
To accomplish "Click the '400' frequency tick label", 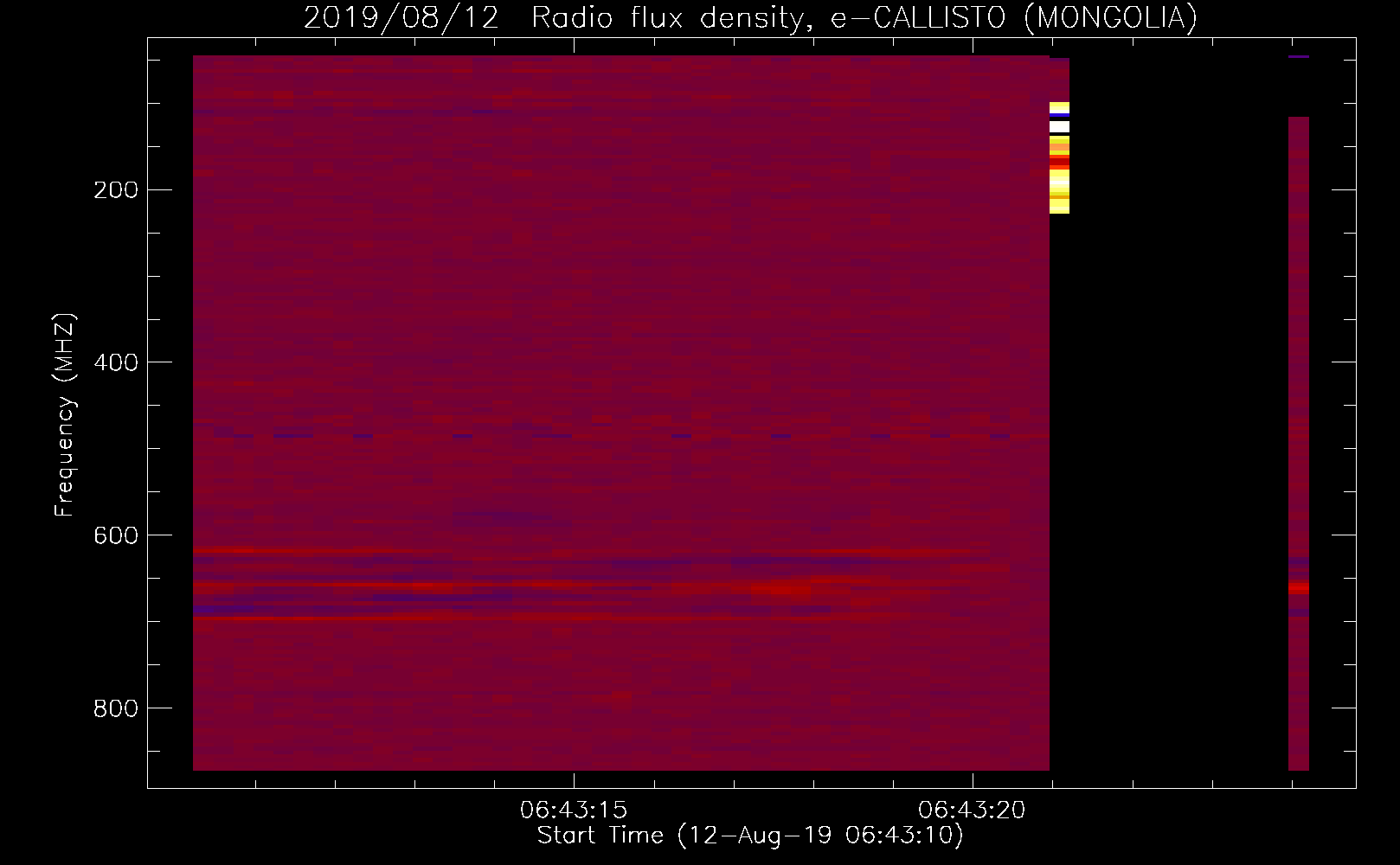I will (x=116, y=362).
